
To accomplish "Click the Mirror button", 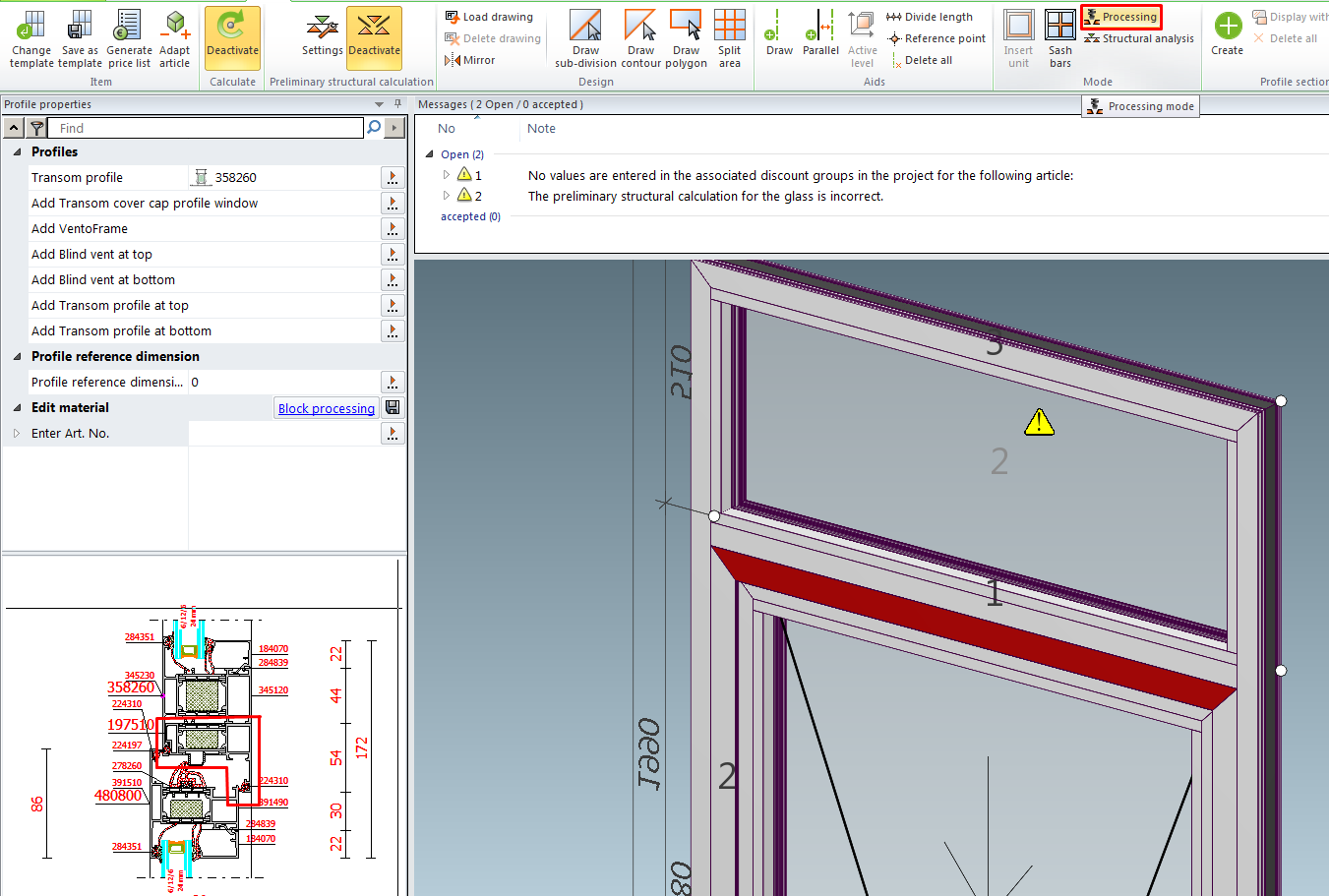I will [470, 60].
